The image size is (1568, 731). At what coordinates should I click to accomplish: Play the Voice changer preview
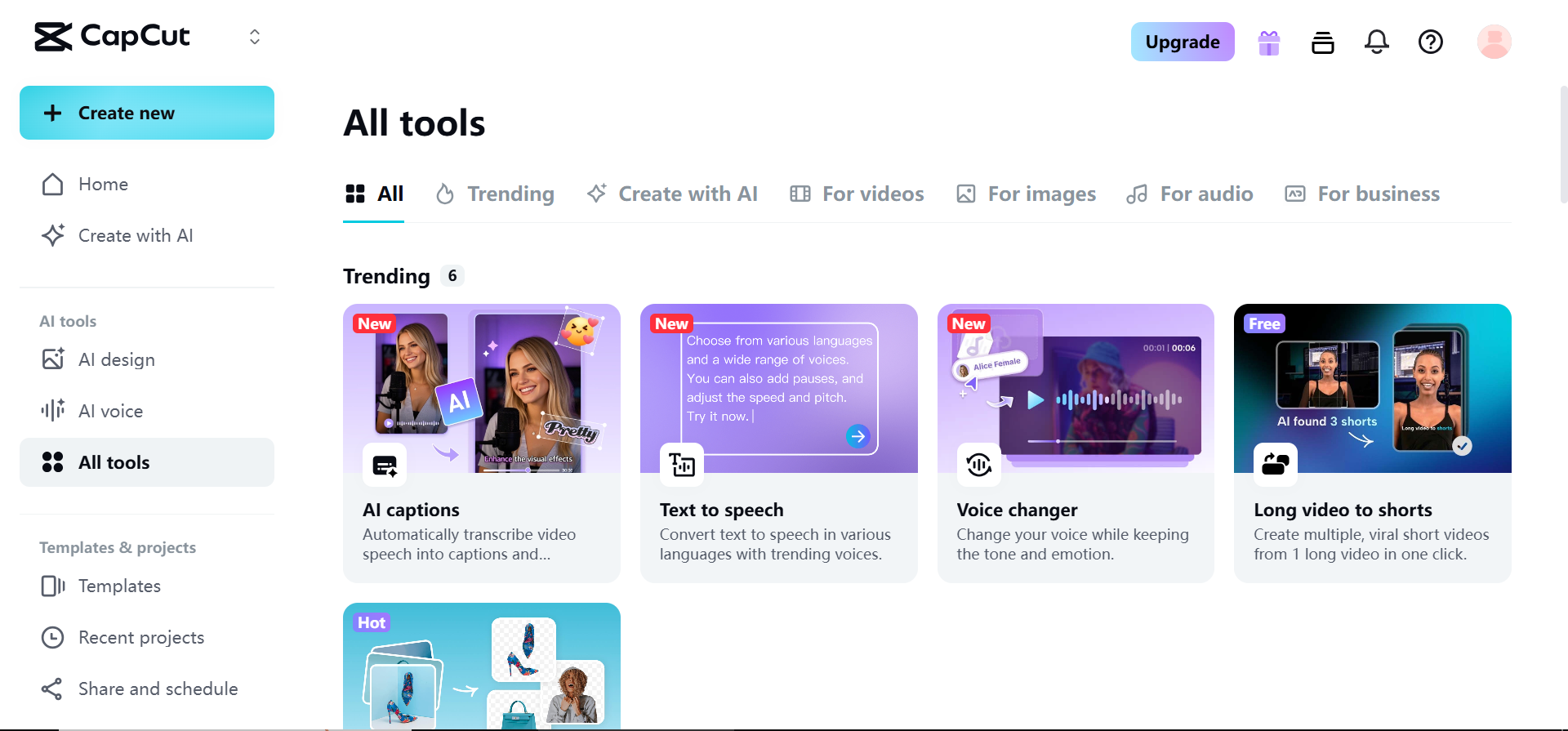pyautogui.click(x=1036, y=399)
